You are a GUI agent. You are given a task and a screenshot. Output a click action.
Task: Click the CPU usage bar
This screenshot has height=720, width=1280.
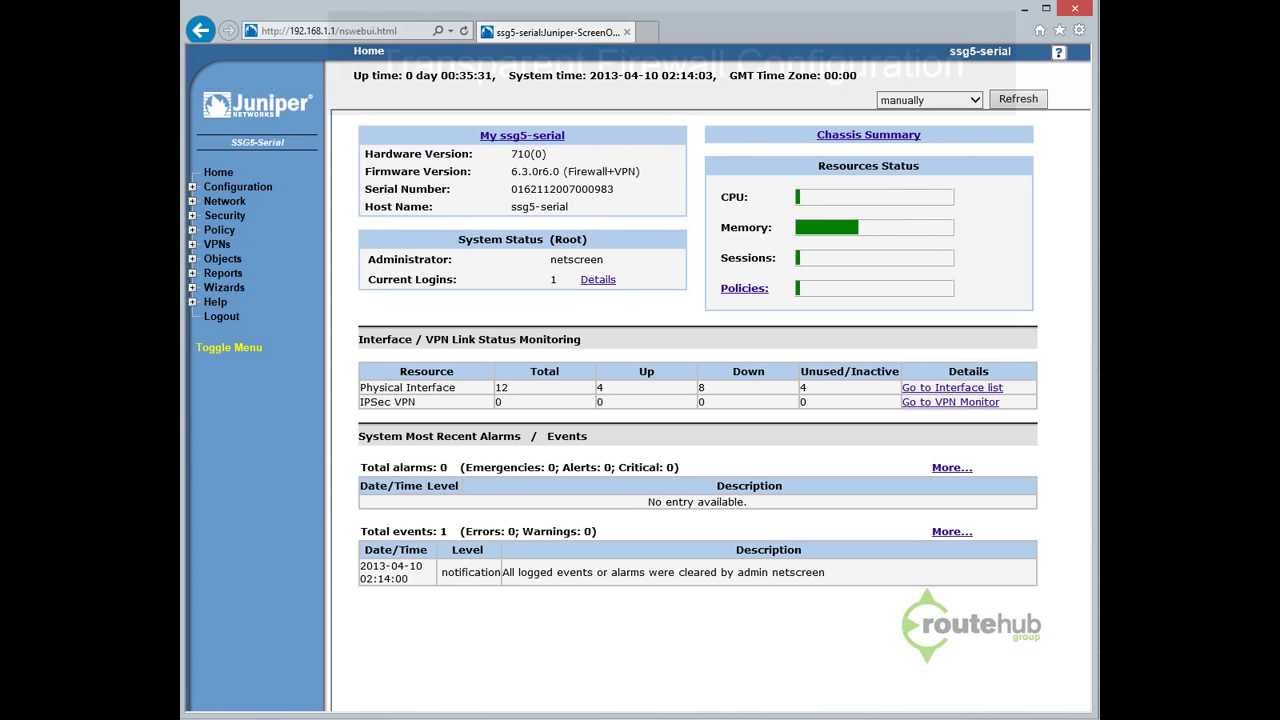pos(875,198)
